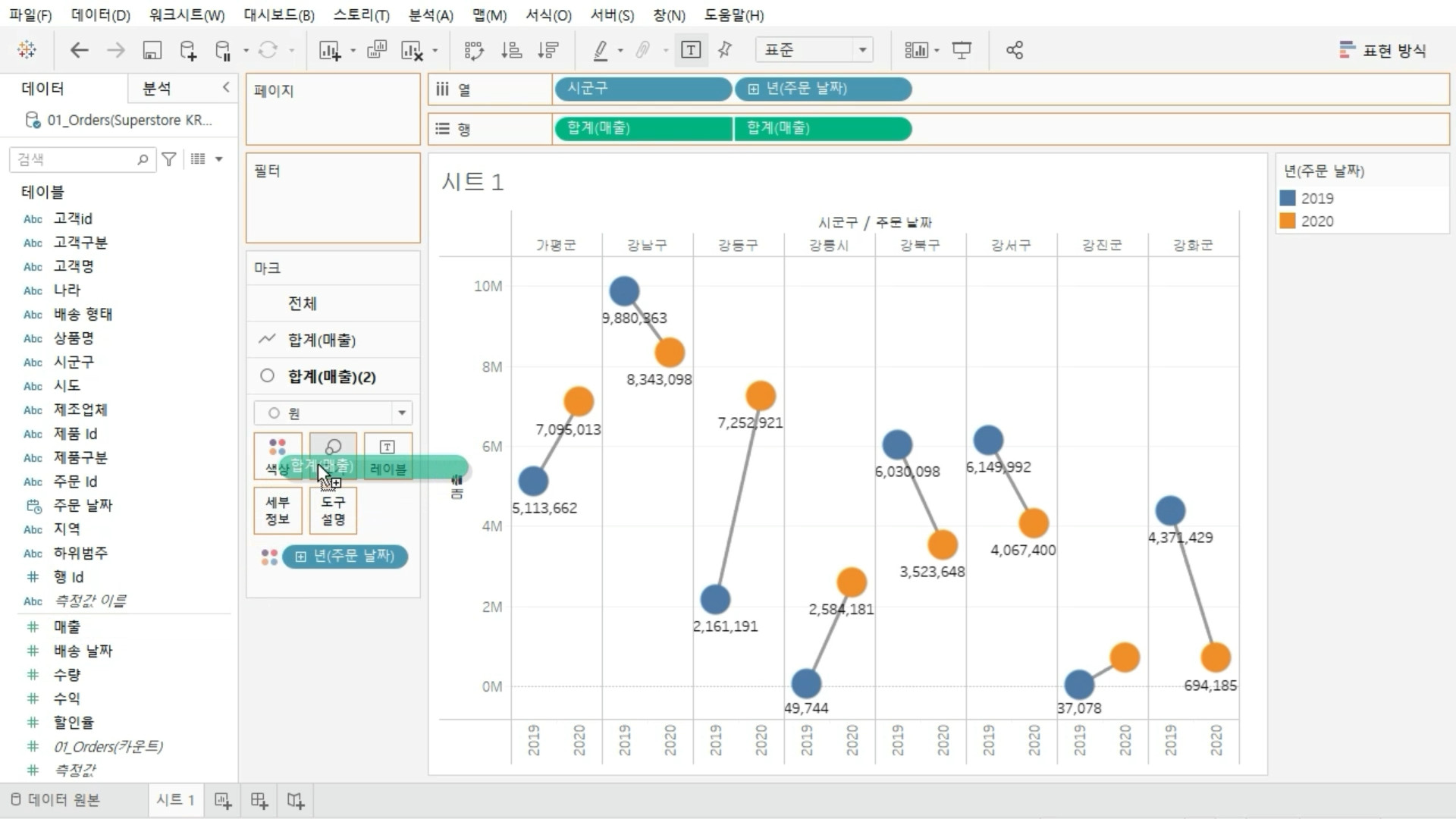Viewport: 1456px width, 819px height.
Task: Click the swap rows and columns icon
Action: (x=474, y=50)
